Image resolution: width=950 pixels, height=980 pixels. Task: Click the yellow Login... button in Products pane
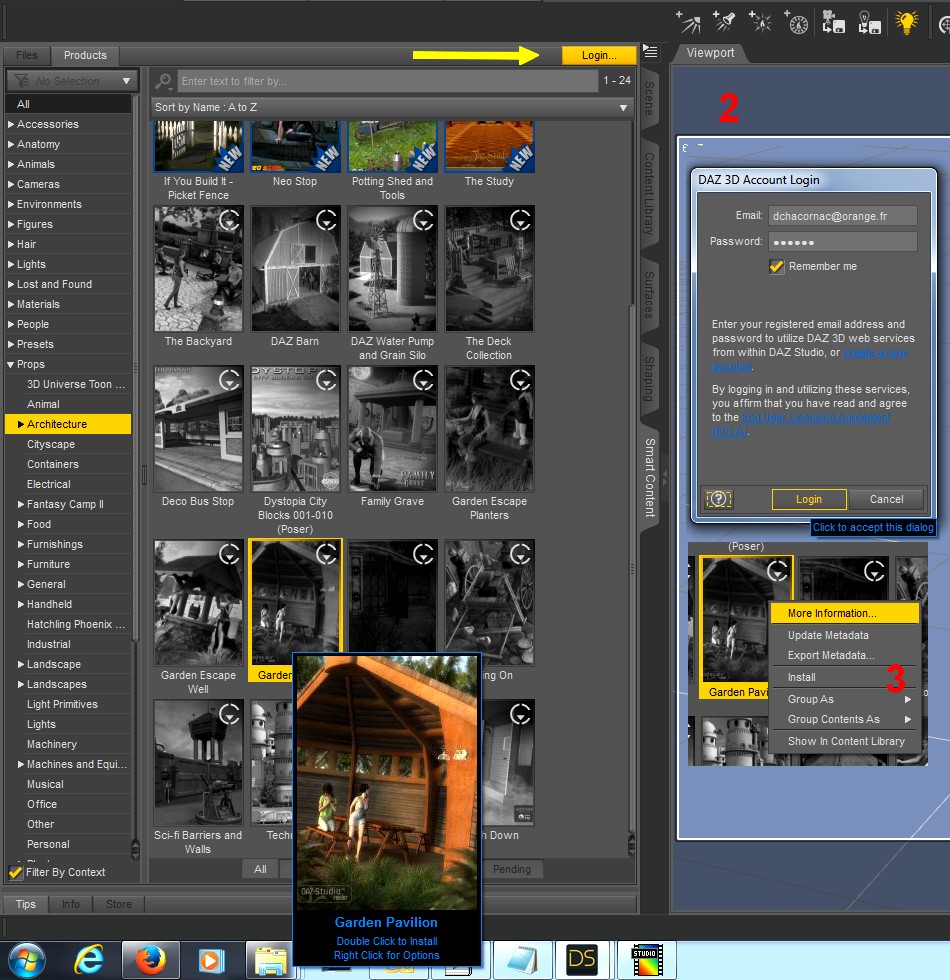(x=599, y=55)
